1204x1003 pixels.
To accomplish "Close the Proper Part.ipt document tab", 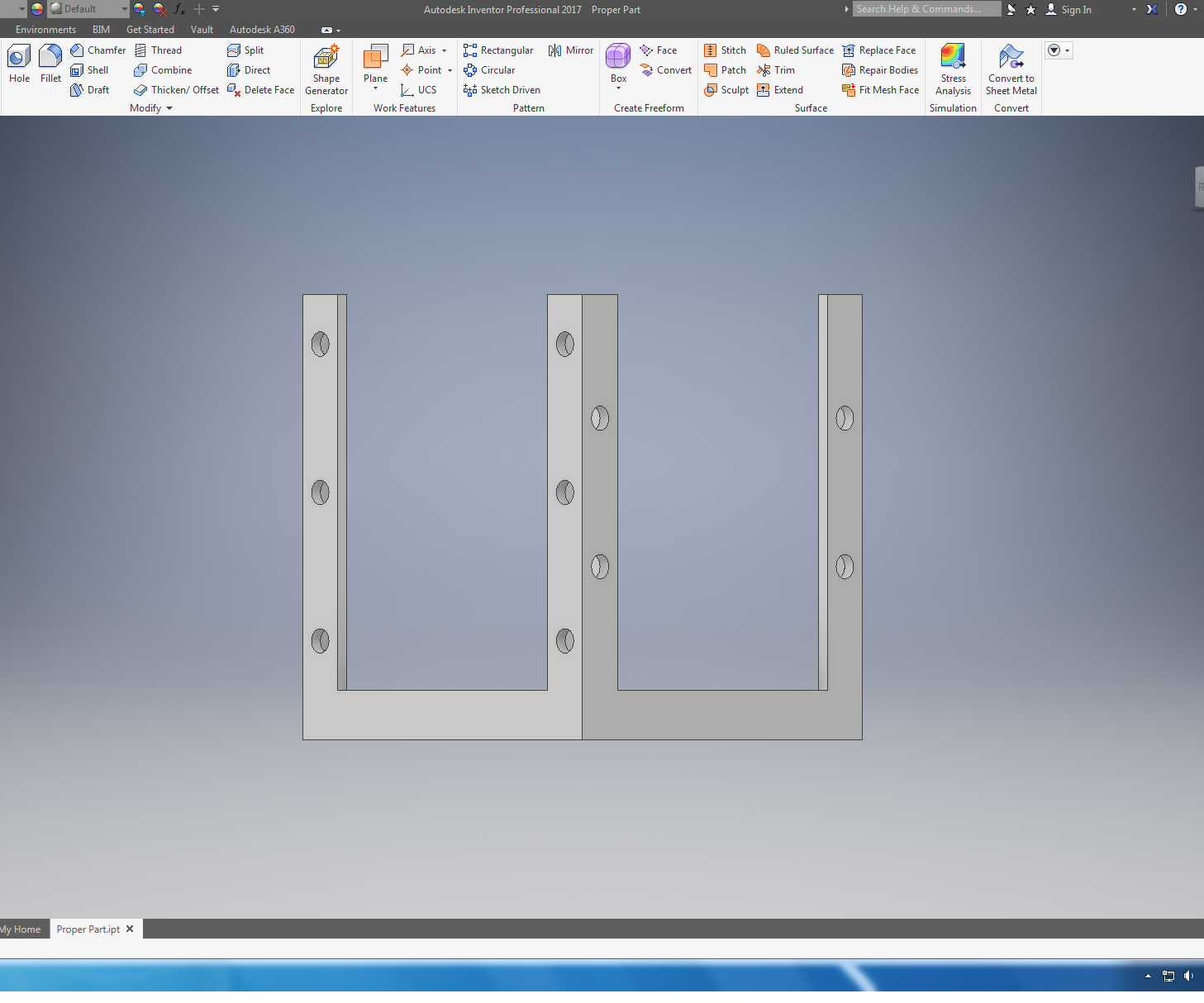I will tap(130, 929).
